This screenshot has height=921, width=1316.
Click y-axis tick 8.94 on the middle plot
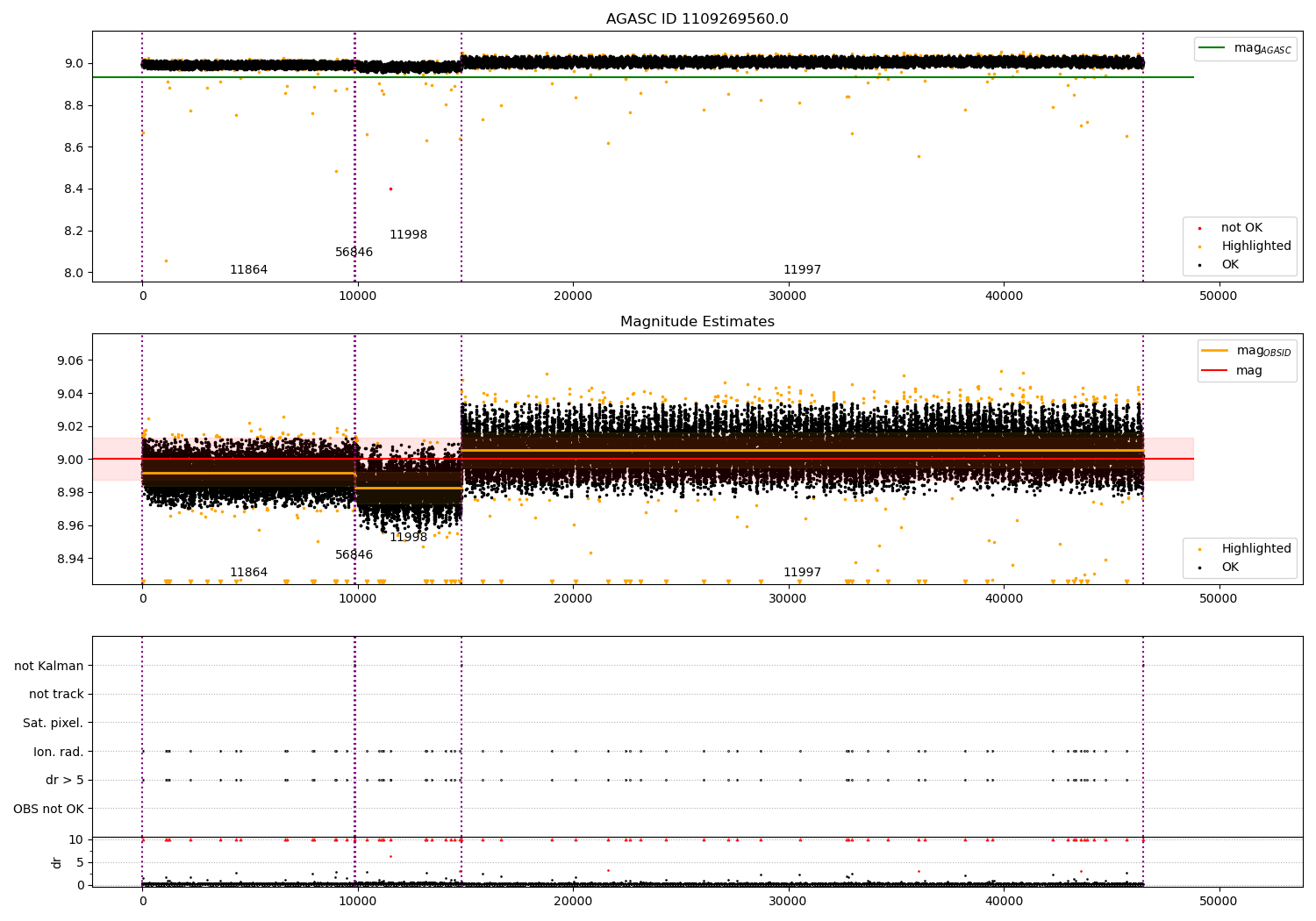click(70, 559)
